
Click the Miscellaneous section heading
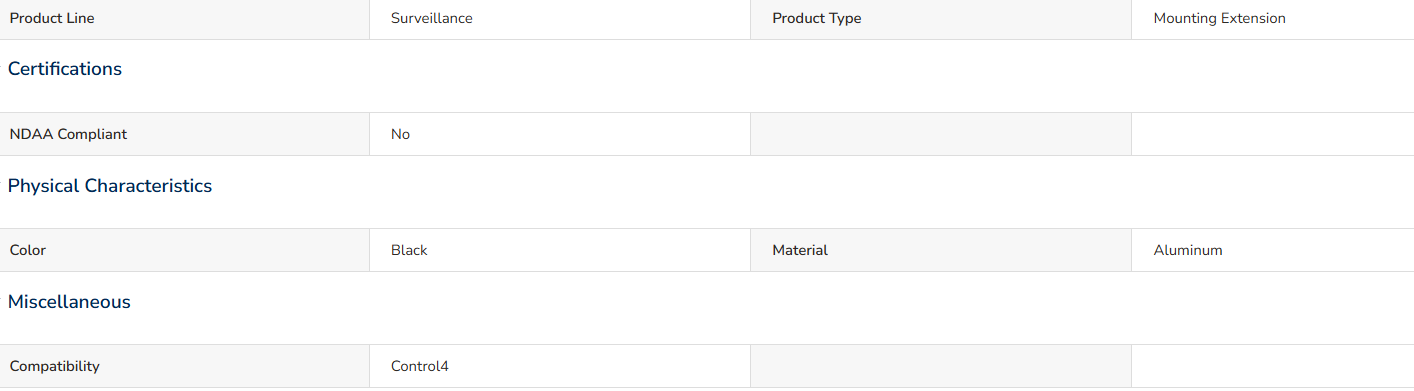[x=69, y=302]
